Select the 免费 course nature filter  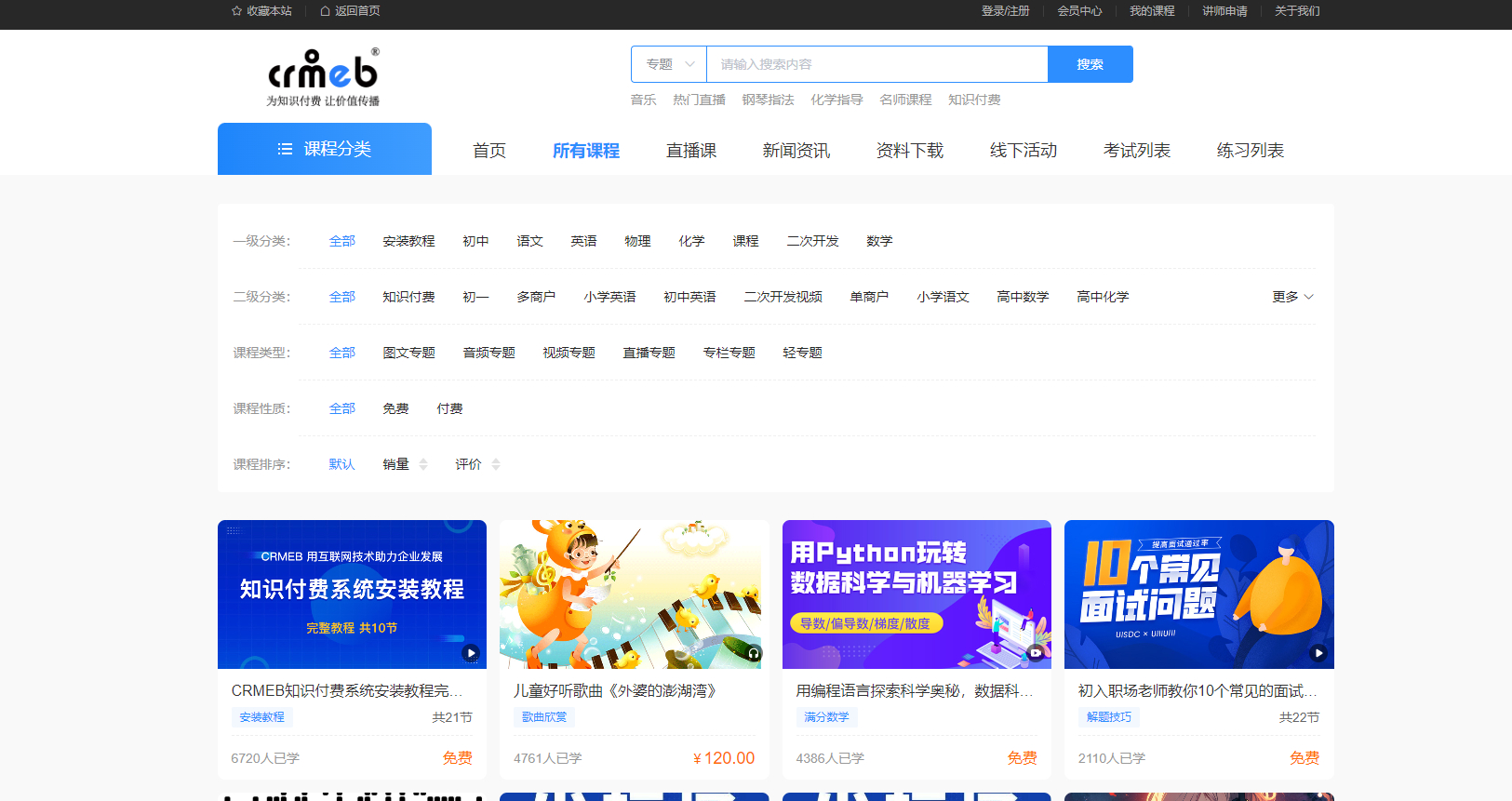coord(395,408)
